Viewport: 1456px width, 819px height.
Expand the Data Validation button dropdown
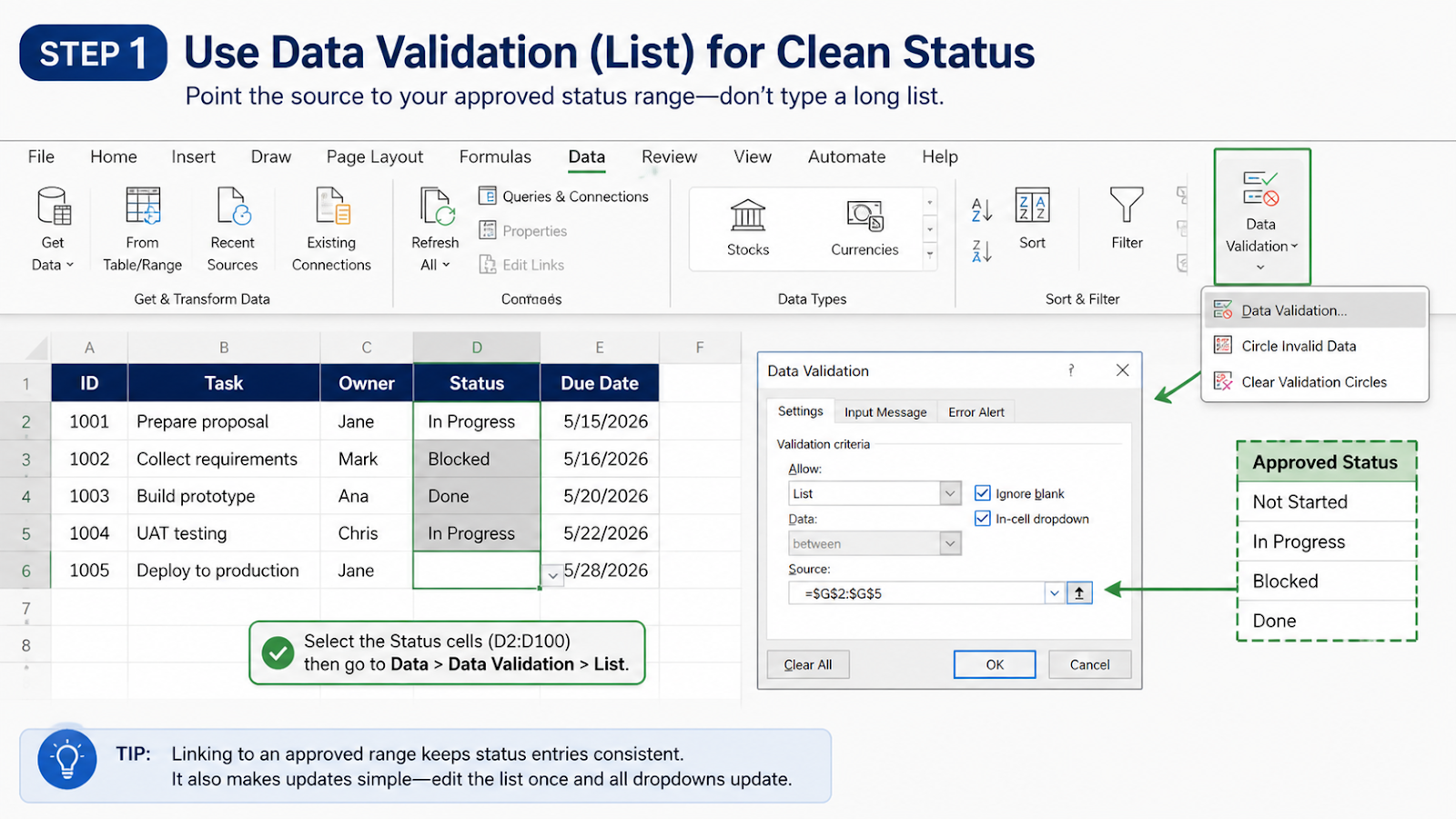(x=1260, y=268)
